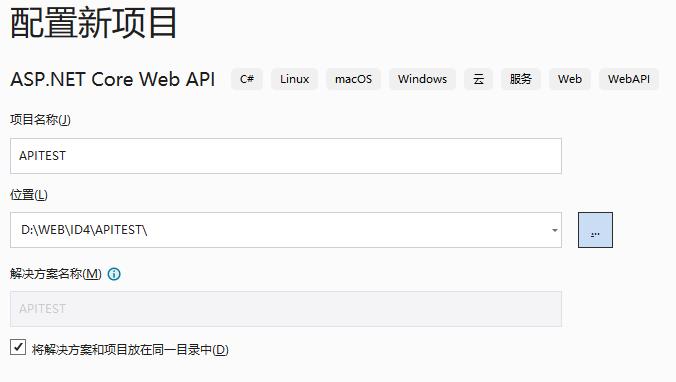Click the 项目名称(J) label
This screenshot has width=676, height=382.
click(x=40, y=119)
